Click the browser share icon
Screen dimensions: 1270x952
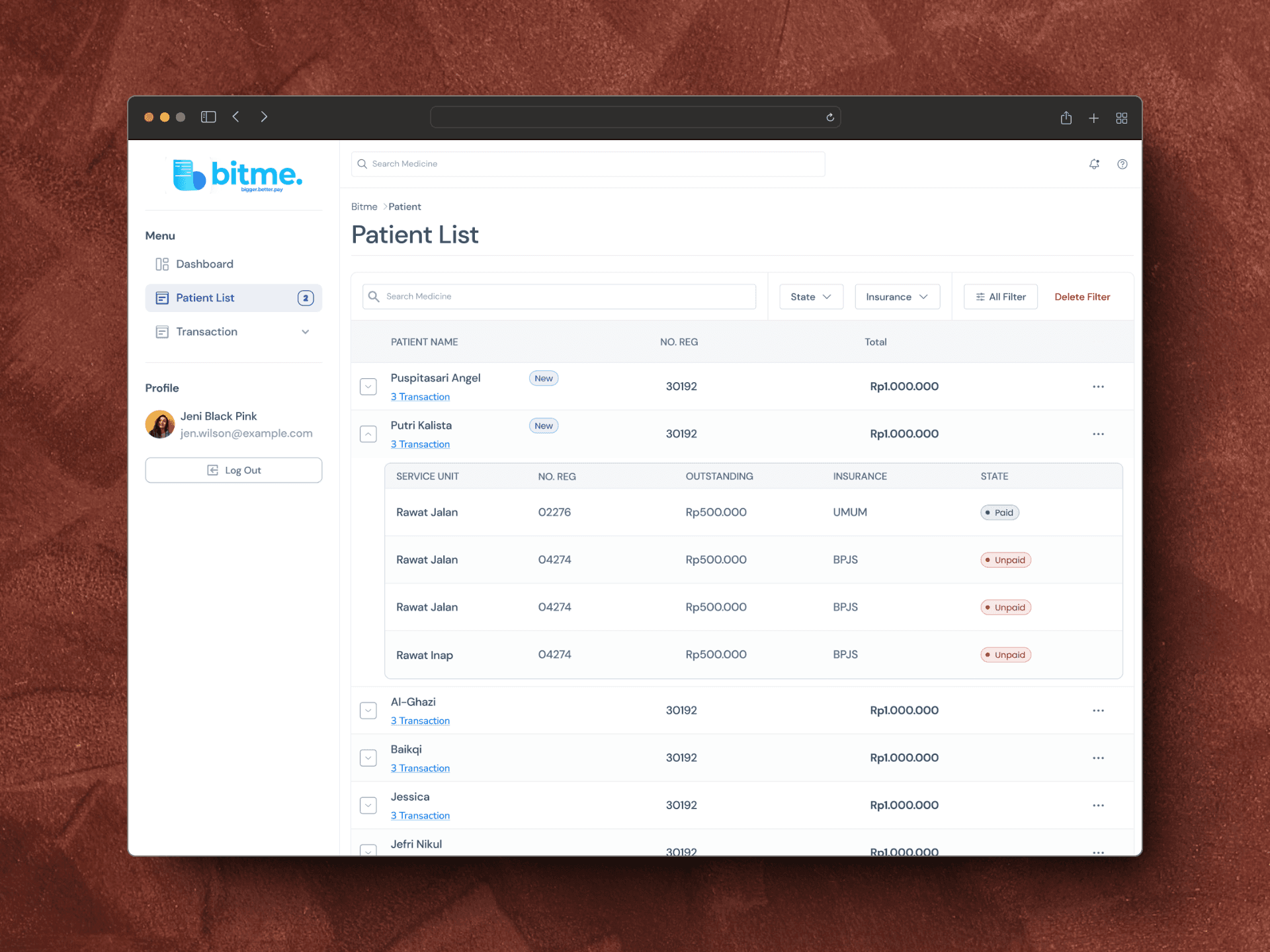click(1066, 118)
